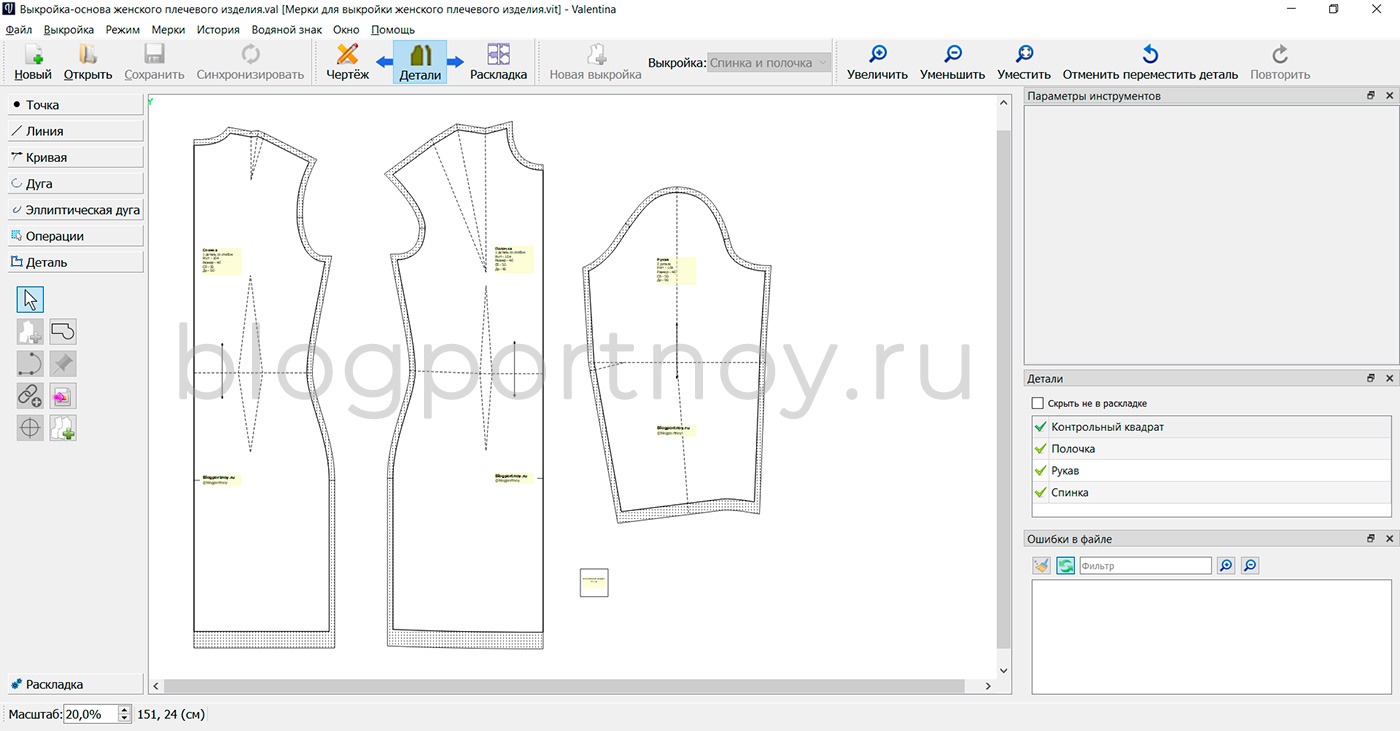Viewport: 1400px width, 731px height.
Task: Select the duplicate detail tool with pink arrow
Action: [63, 396]
